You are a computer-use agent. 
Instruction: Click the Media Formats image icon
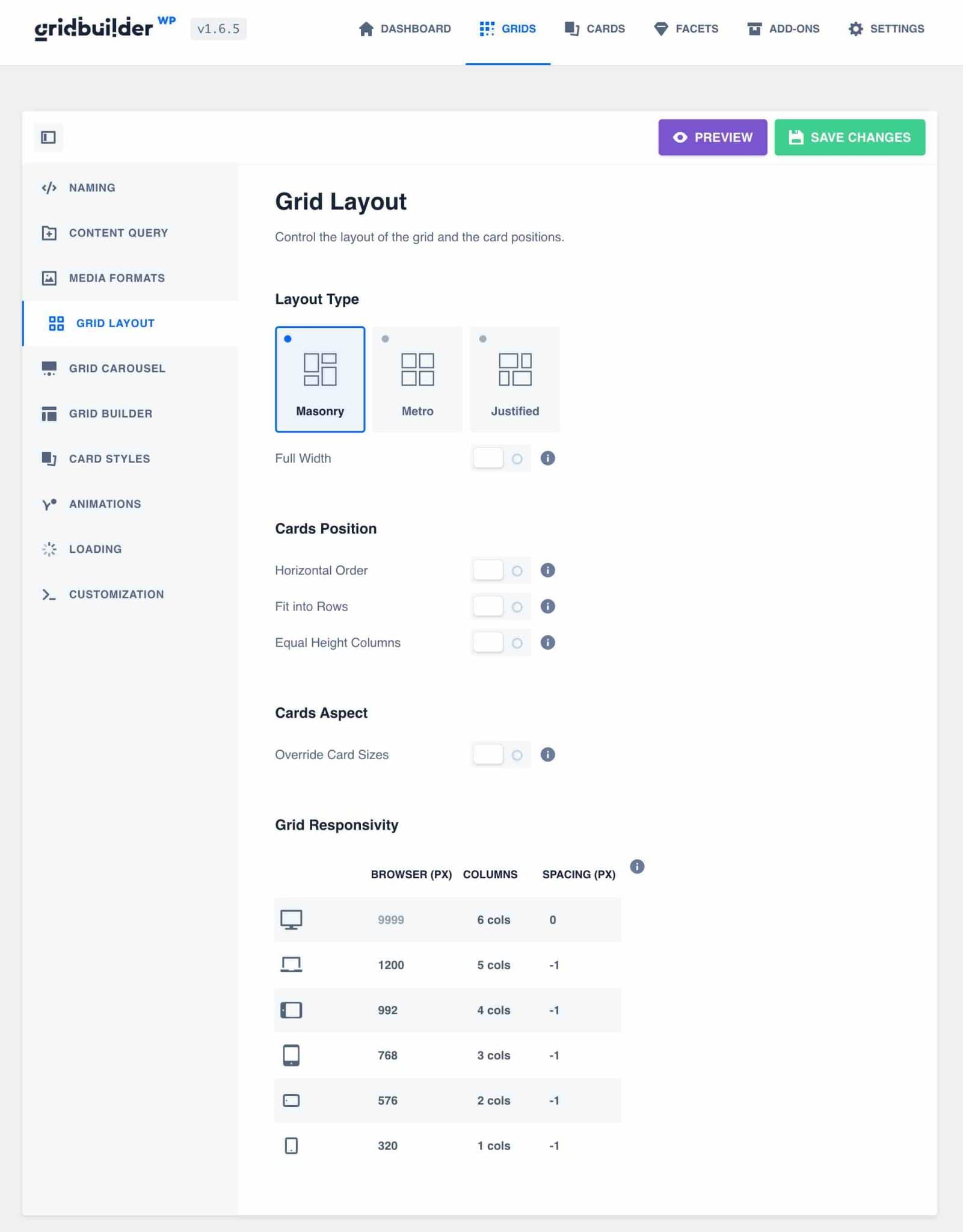tap(49, 278)
